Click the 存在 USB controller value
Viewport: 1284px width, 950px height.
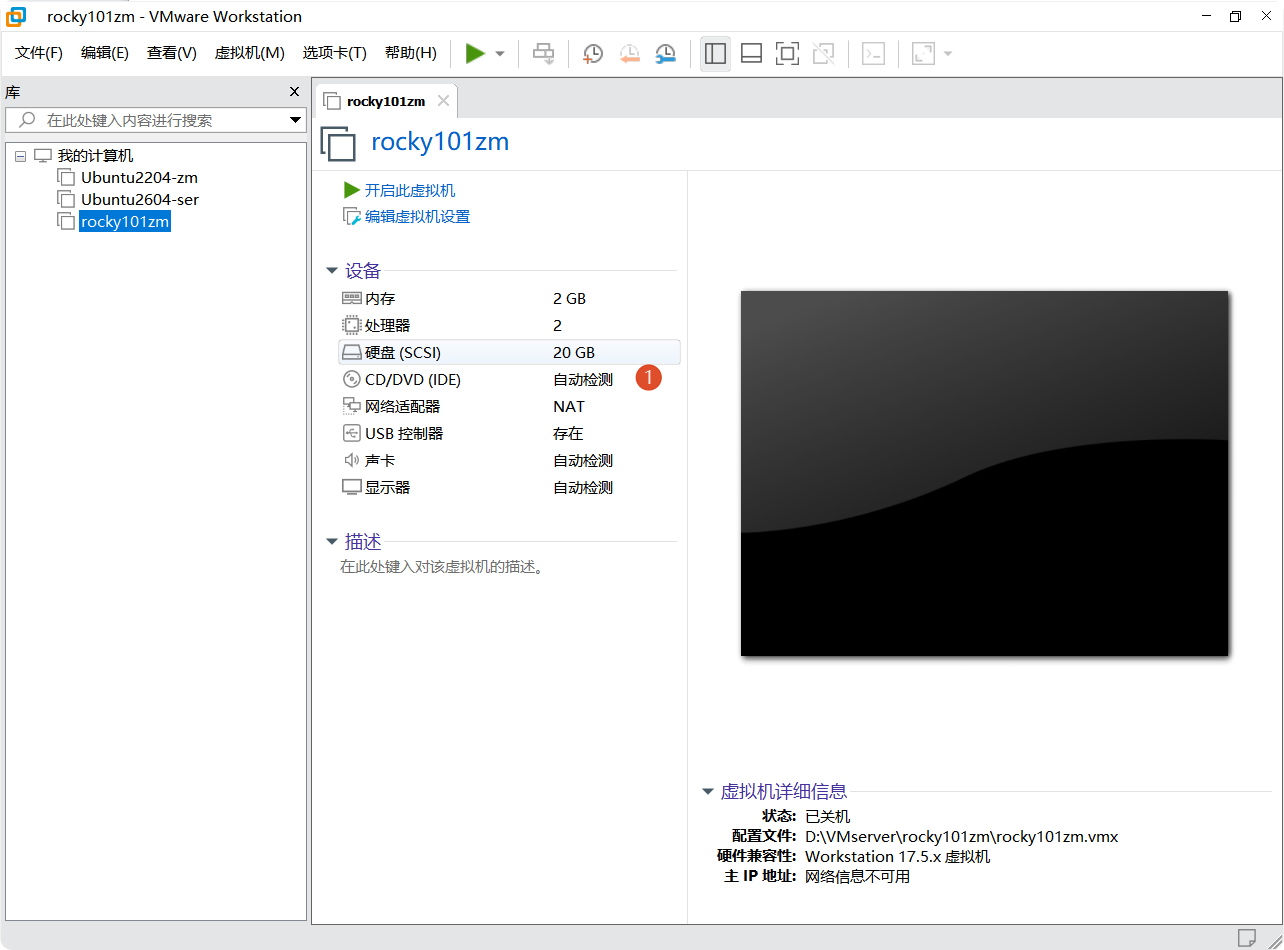coord(568,434)
